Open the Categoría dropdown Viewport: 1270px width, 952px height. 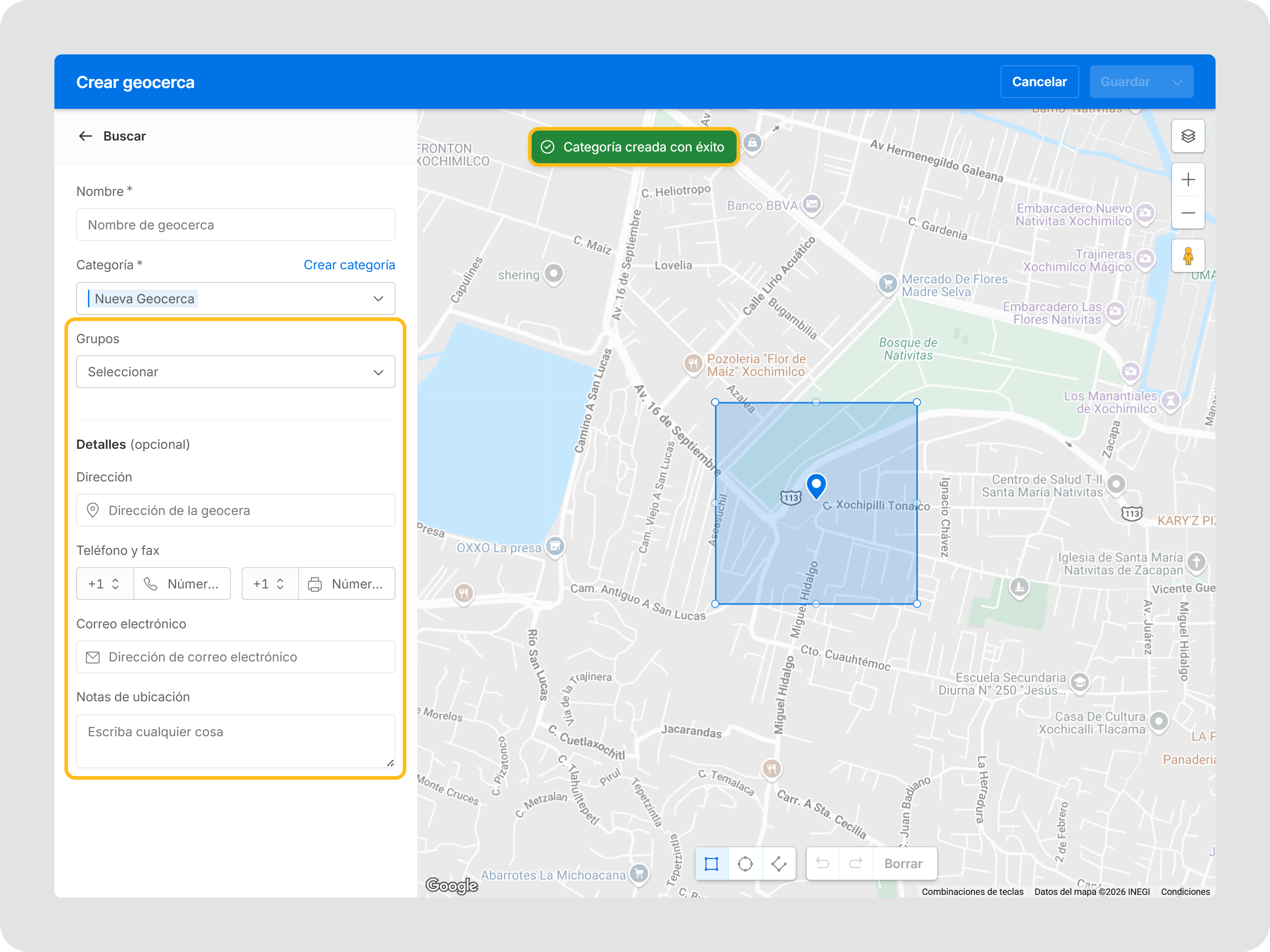[x=378, y=298]
